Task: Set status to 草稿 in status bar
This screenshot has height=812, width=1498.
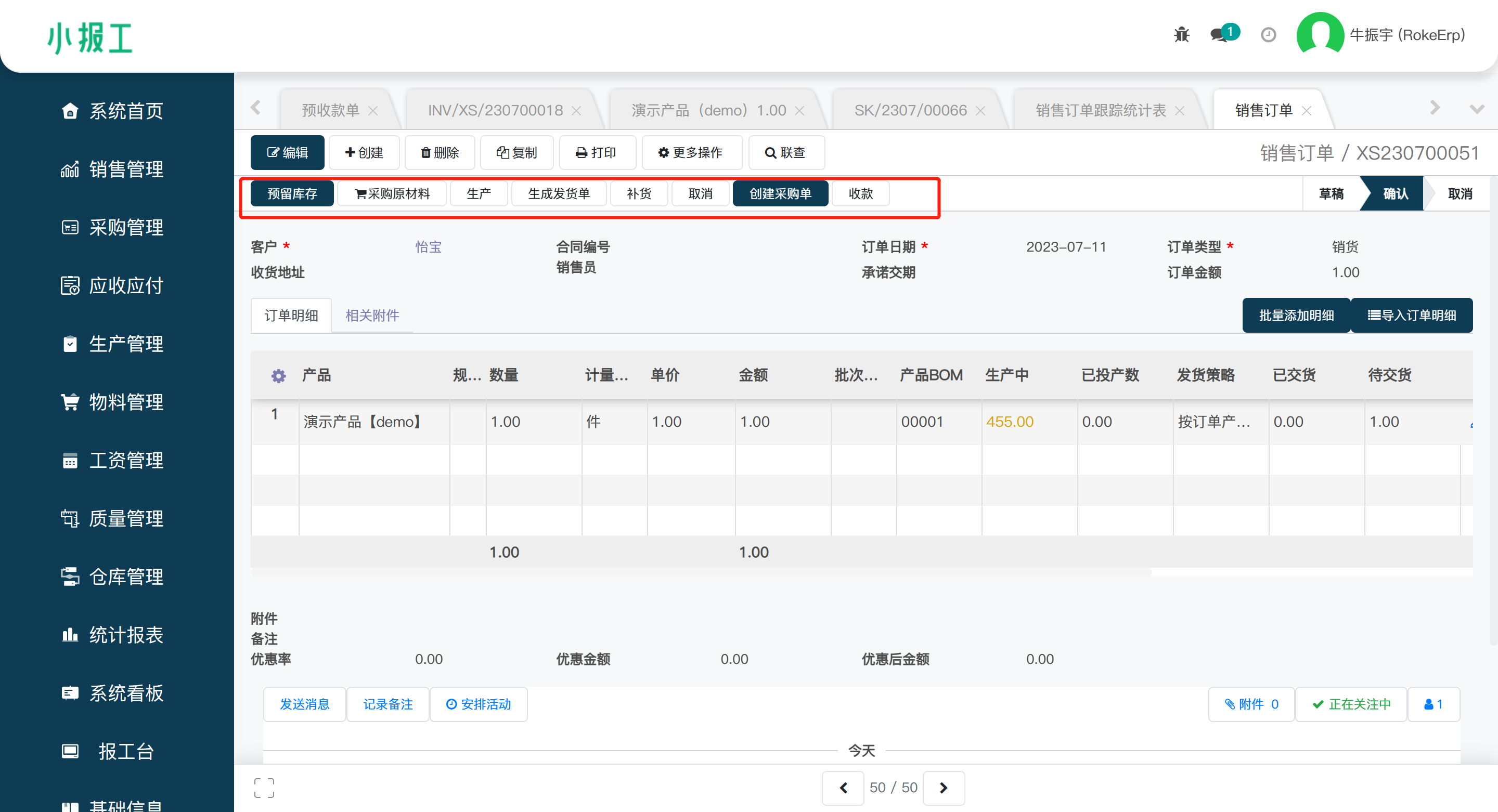Action: (1331, 193)
